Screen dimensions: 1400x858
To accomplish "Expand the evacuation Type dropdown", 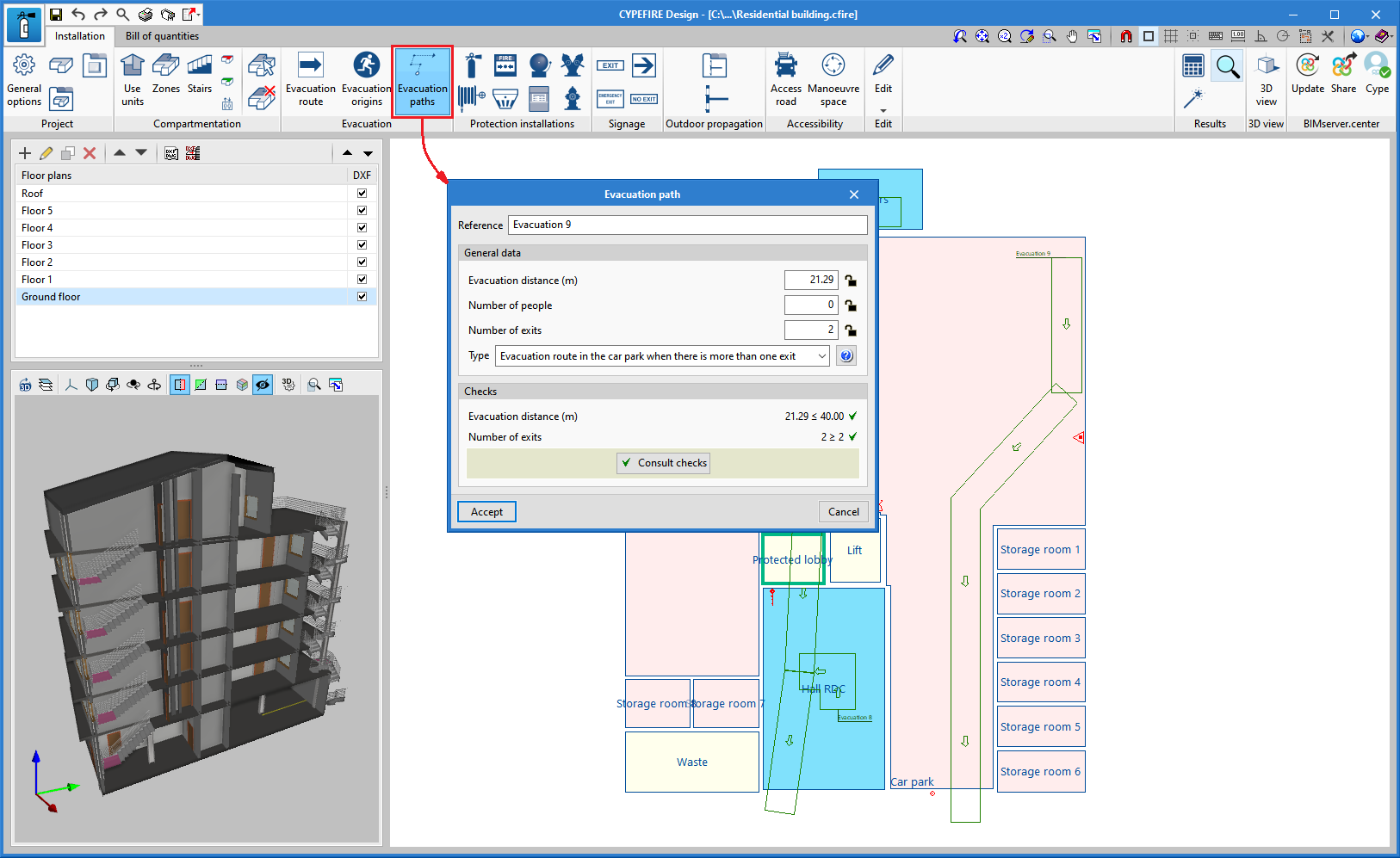I will point(821,356).
